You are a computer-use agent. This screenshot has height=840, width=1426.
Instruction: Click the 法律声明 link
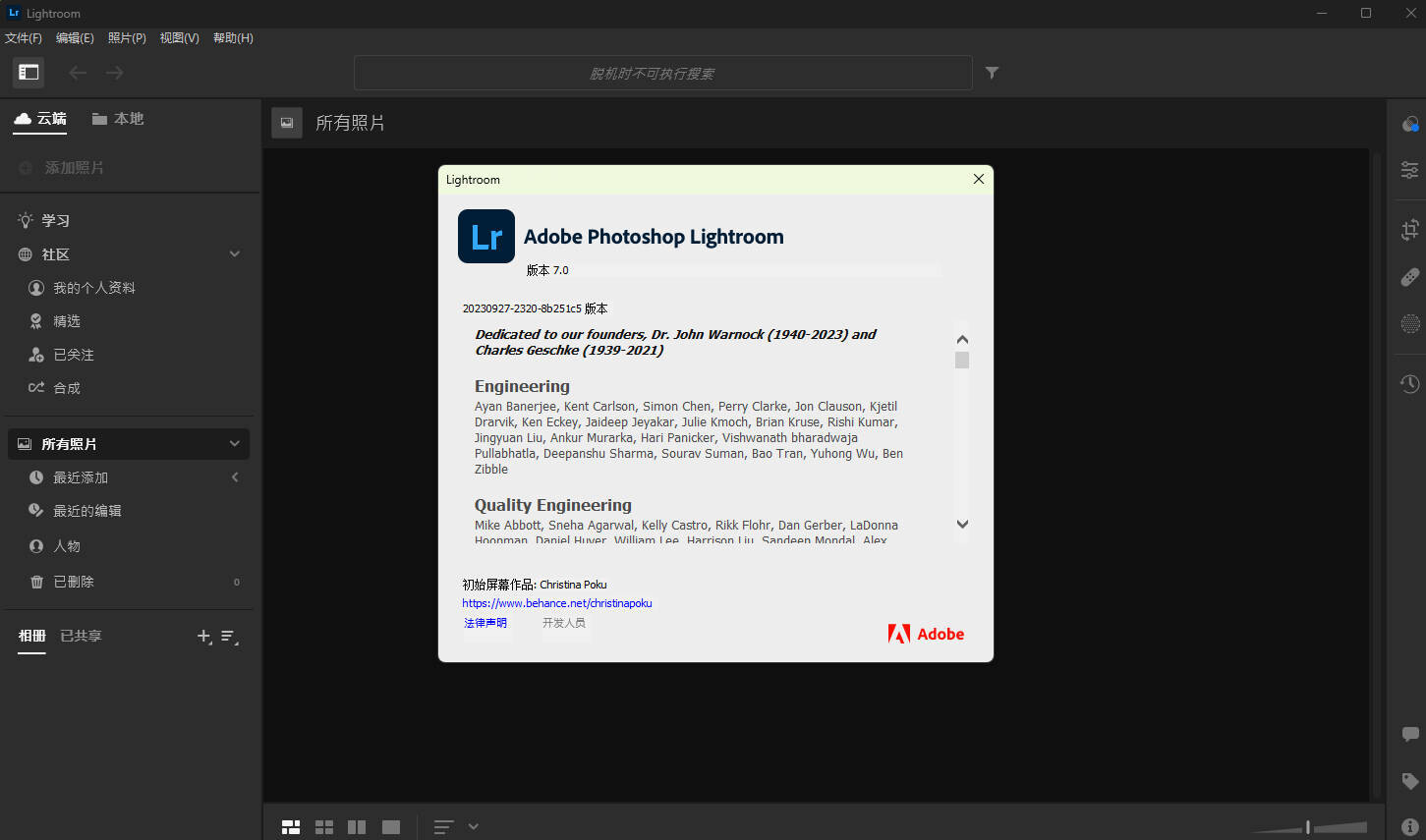(x=485, y=623)
